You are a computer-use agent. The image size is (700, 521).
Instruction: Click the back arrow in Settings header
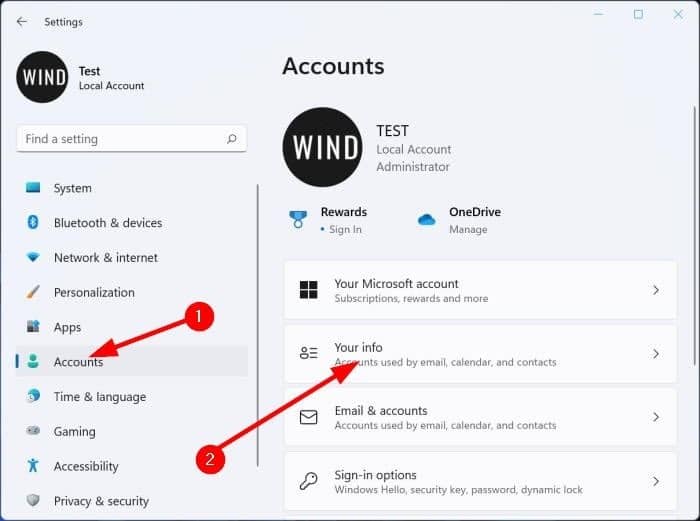(x=21, y=21)
